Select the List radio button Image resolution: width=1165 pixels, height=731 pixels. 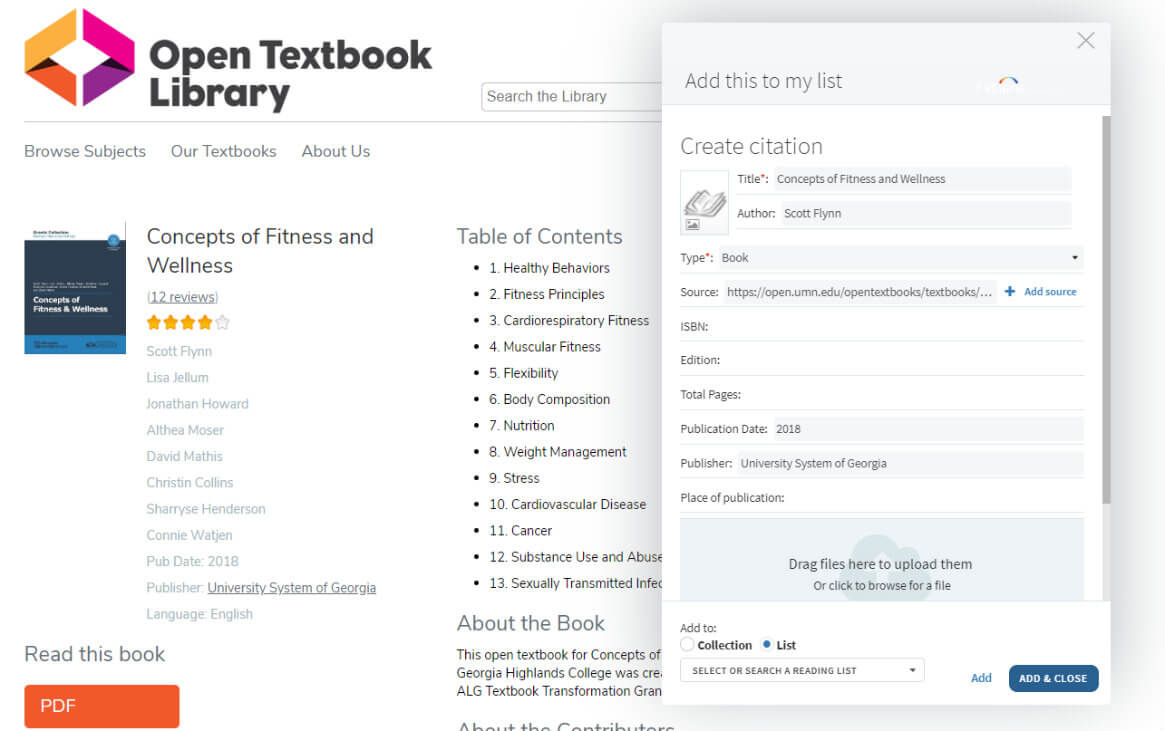pyautogui.click(x=767, y=645)
